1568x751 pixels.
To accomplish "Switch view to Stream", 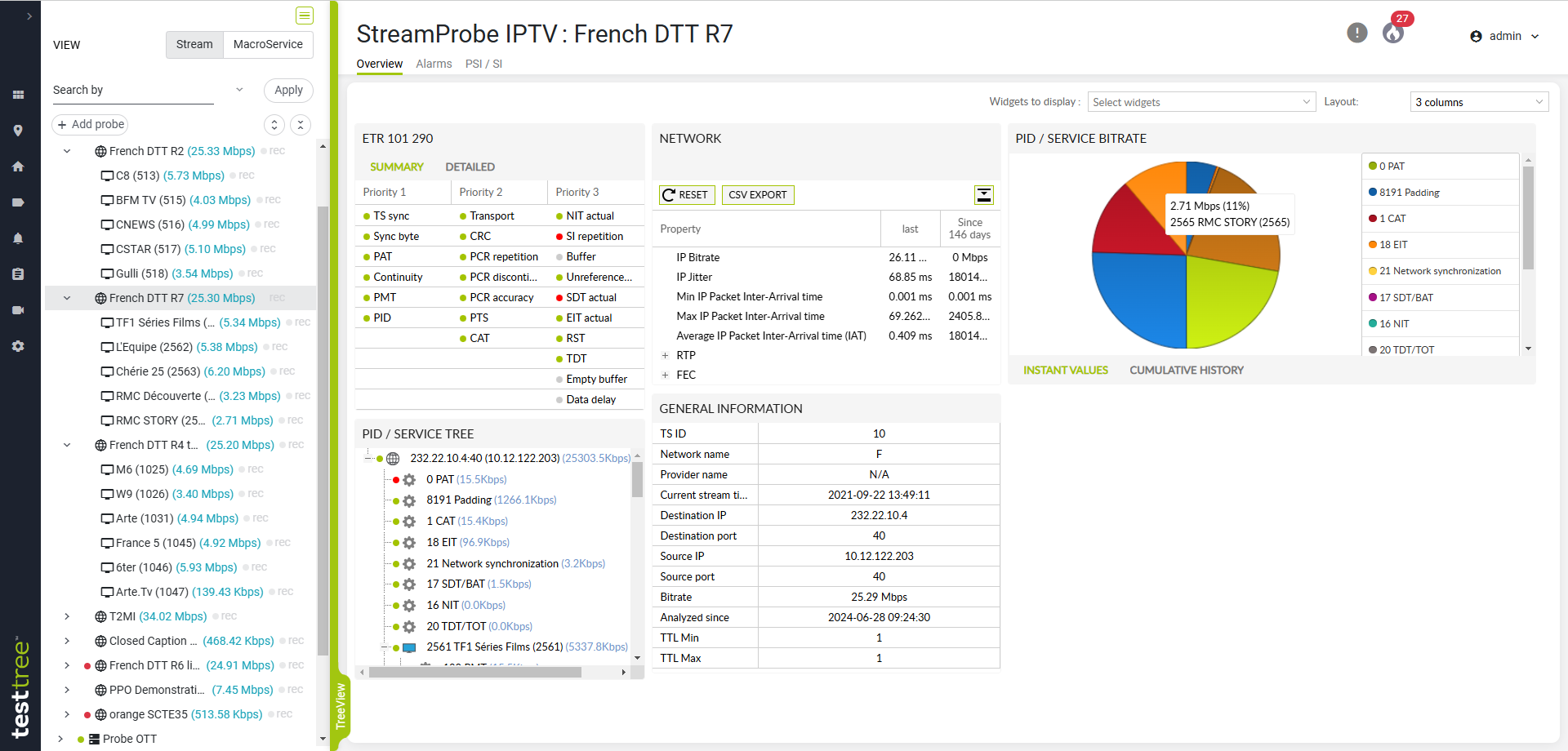I will (194, 44).
